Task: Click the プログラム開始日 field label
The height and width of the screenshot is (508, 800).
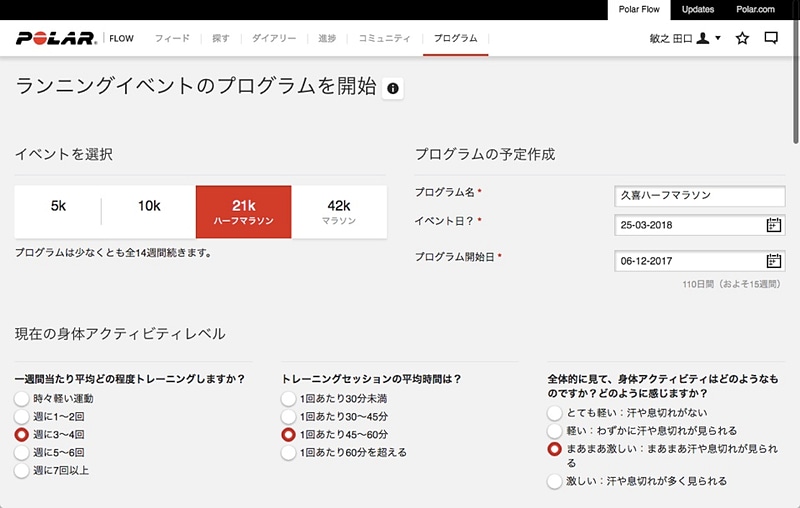Action: point(455,257)
